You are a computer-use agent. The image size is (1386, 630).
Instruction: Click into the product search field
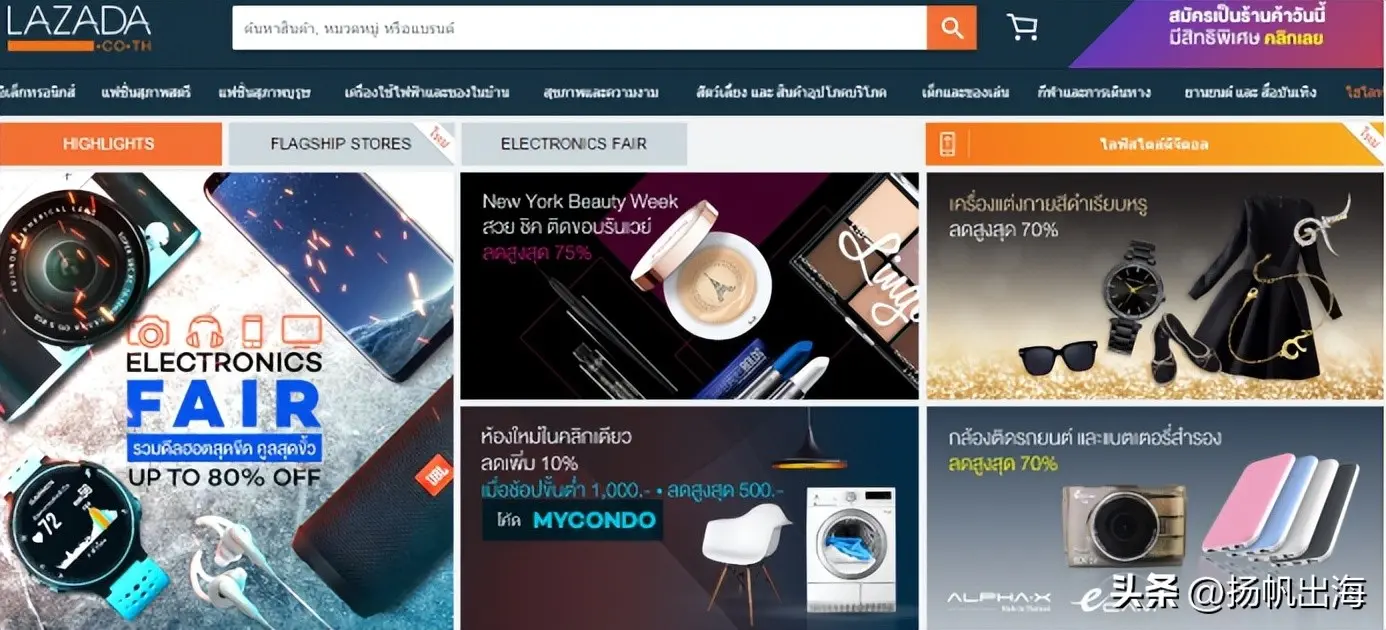pyautogui.click(x=579, y=28)
